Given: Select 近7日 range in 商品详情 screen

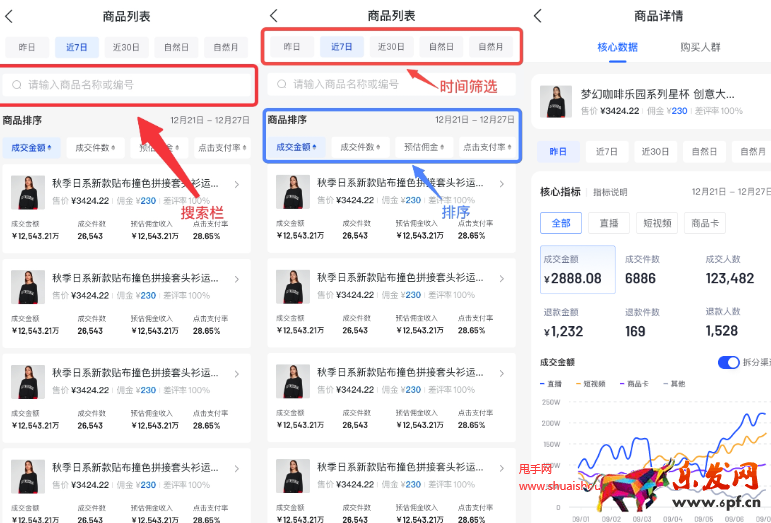Looking at the screenshot, I should [607, 152].
